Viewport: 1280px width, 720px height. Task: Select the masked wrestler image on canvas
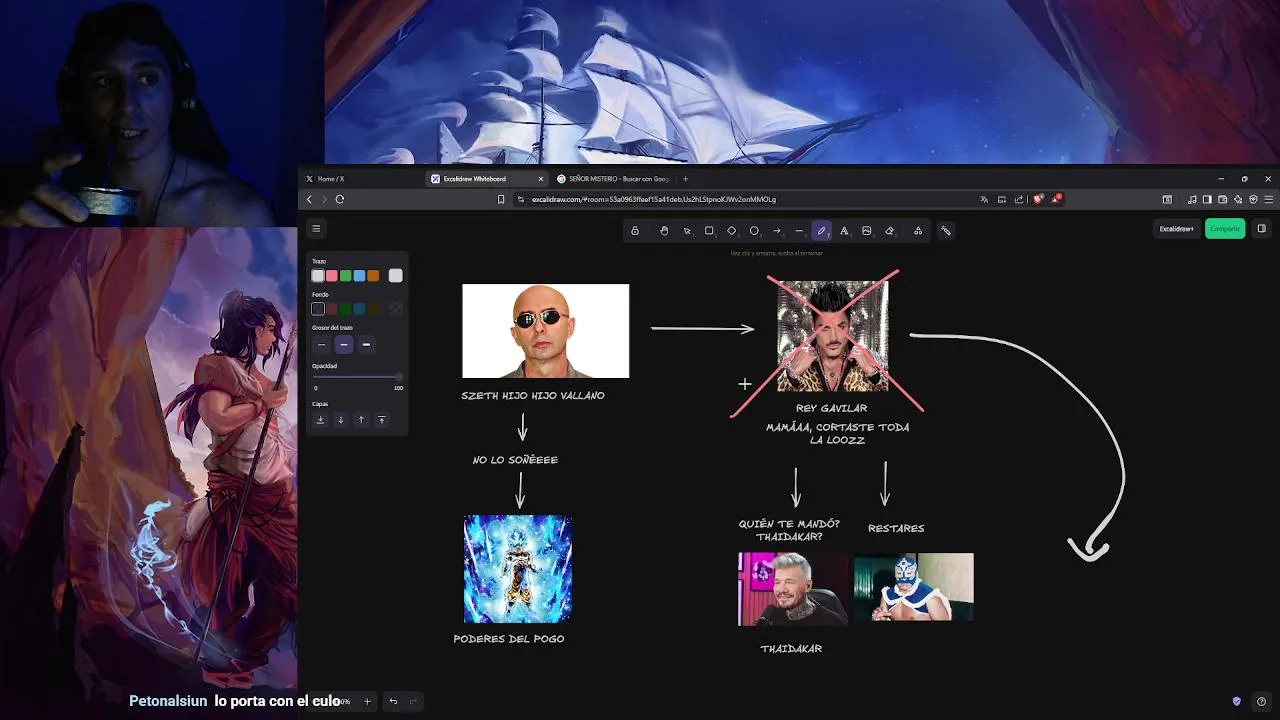click(x=914, y=588)
